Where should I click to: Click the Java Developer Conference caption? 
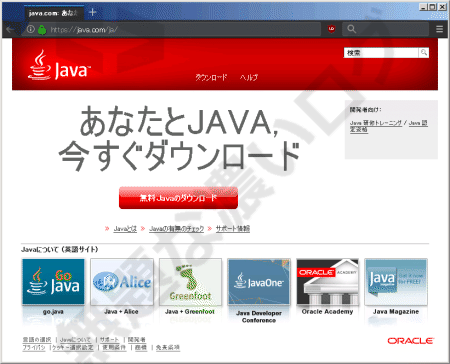(259, 317)
